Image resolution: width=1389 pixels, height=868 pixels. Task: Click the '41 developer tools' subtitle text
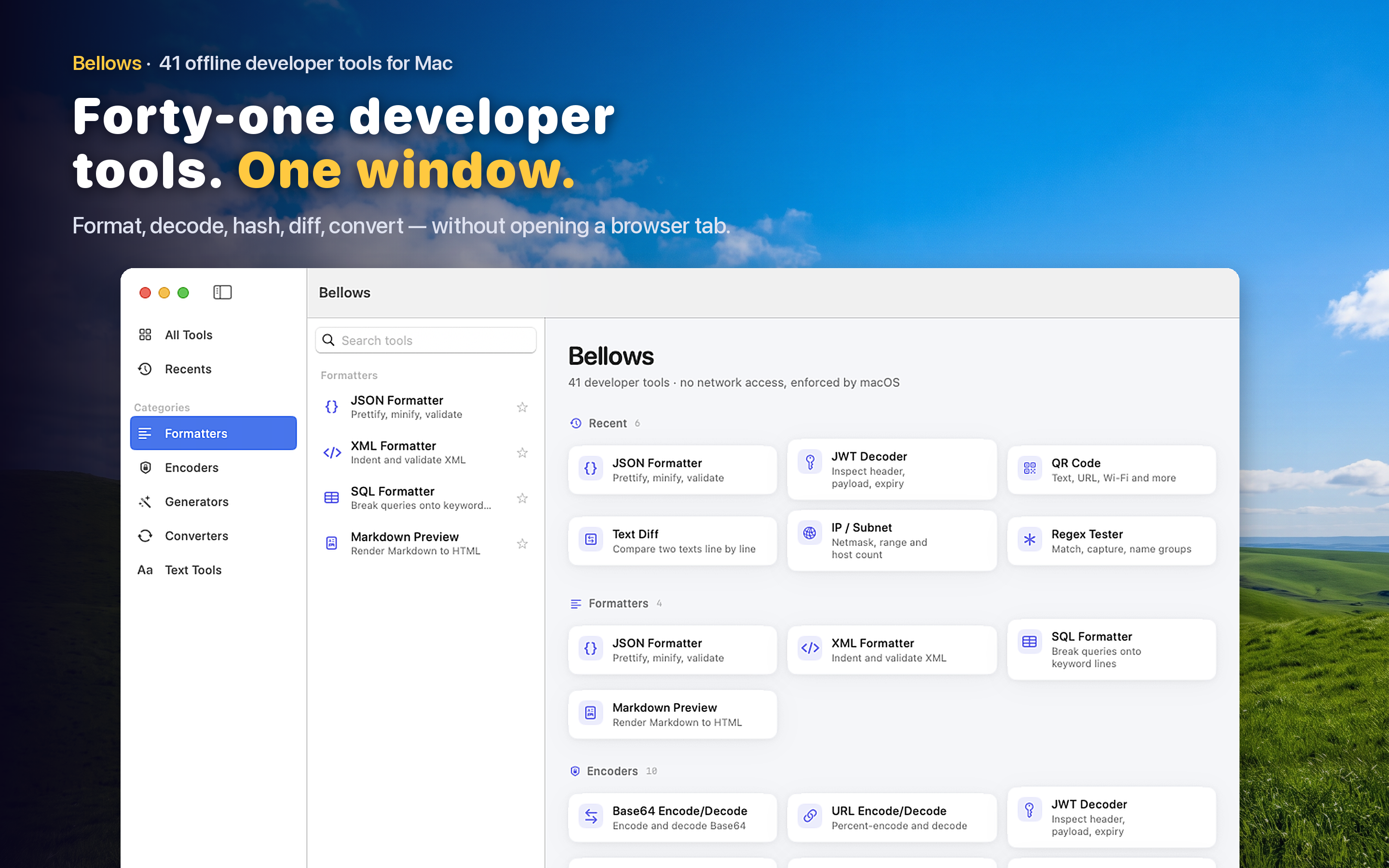734,382
